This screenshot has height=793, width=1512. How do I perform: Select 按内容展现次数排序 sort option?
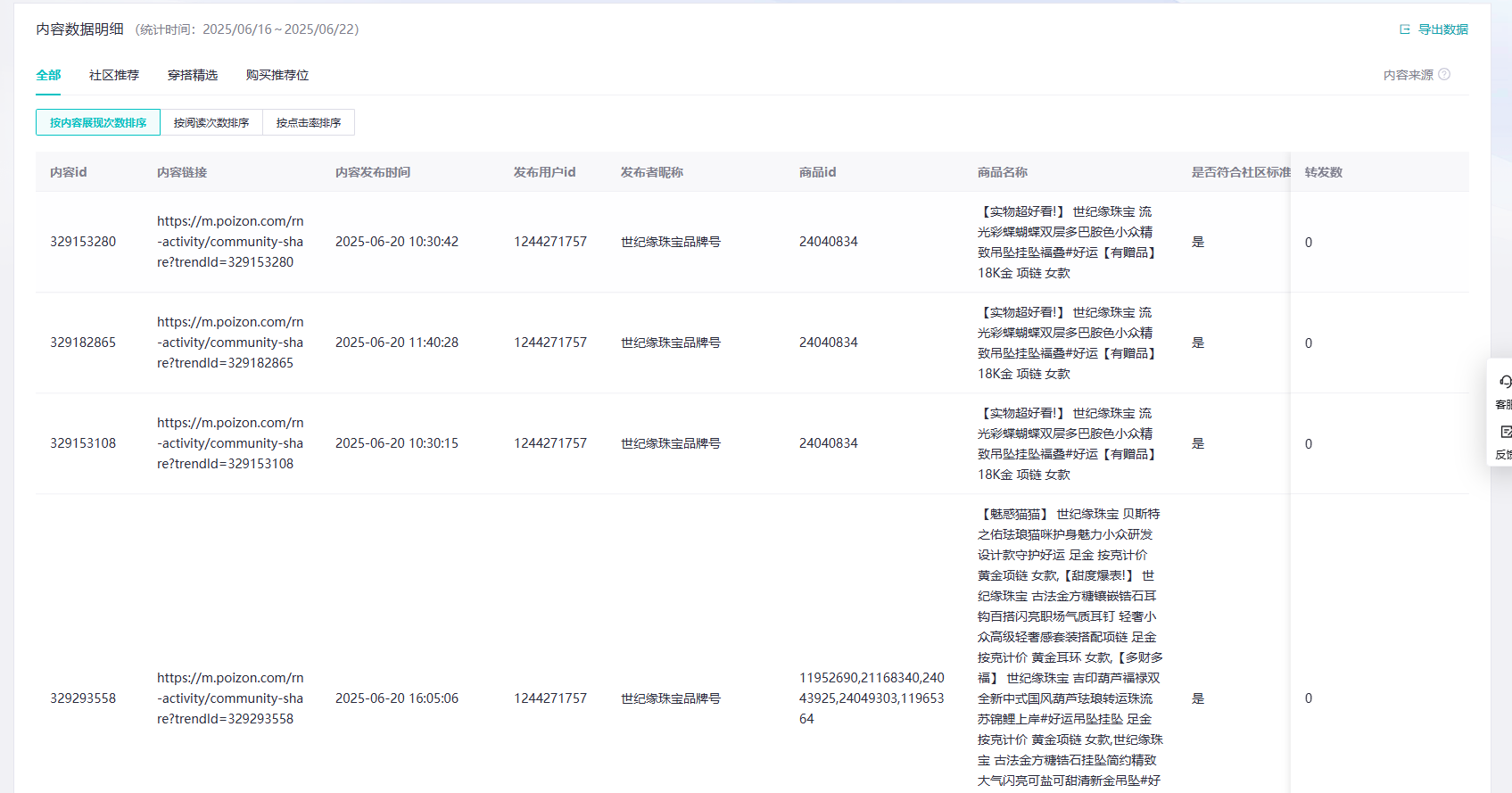(x=98, y=123)
